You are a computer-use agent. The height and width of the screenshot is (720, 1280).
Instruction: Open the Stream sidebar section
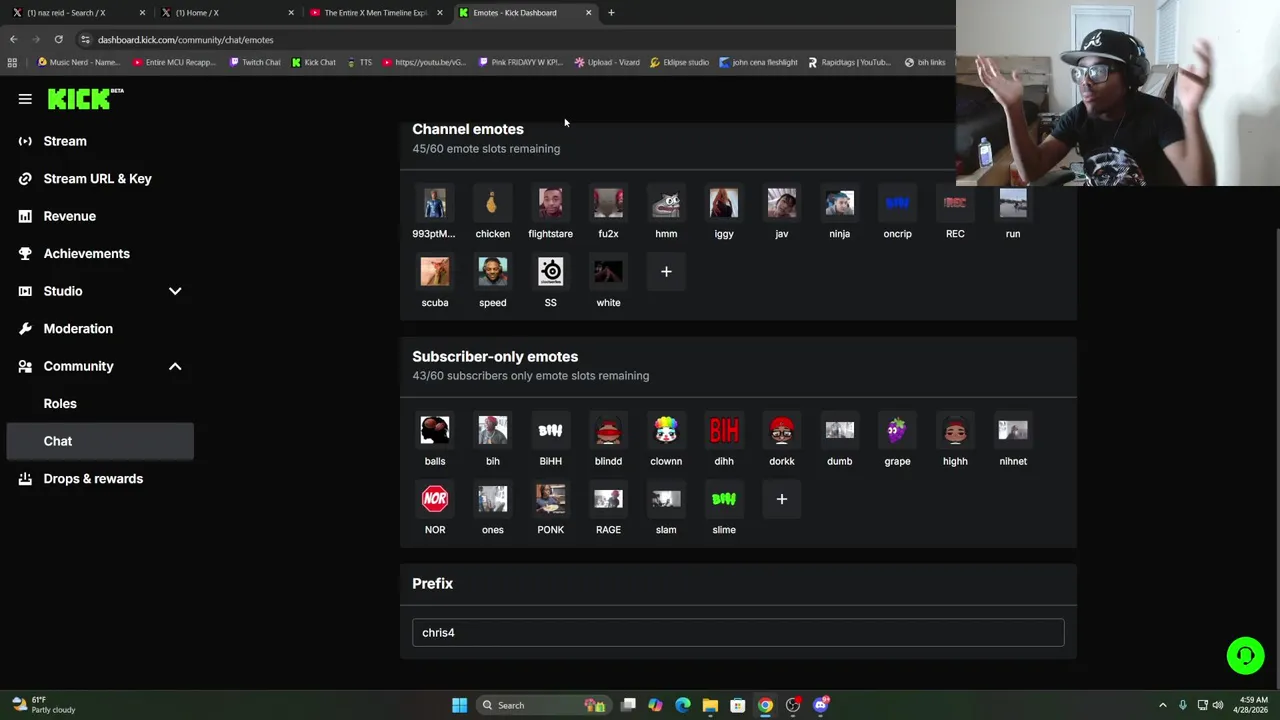[100, 141]
